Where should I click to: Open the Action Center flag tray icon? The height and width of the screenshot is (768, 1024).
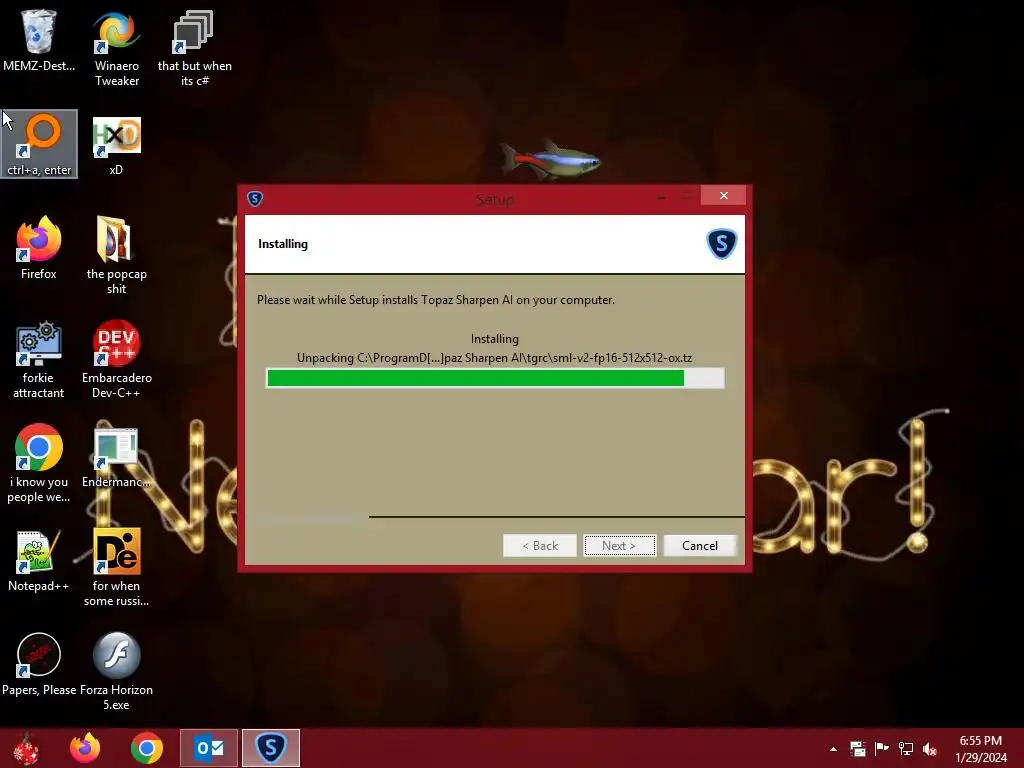tap(881, 749)
